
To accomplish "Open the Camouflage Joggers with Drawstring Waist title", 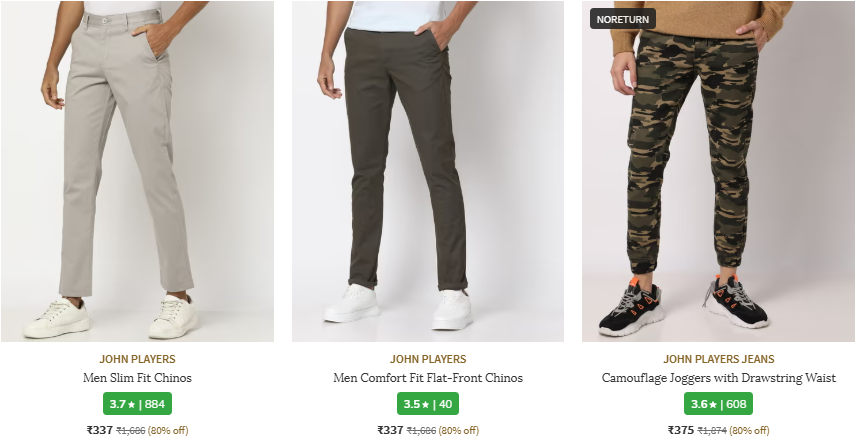I will 718,379.
